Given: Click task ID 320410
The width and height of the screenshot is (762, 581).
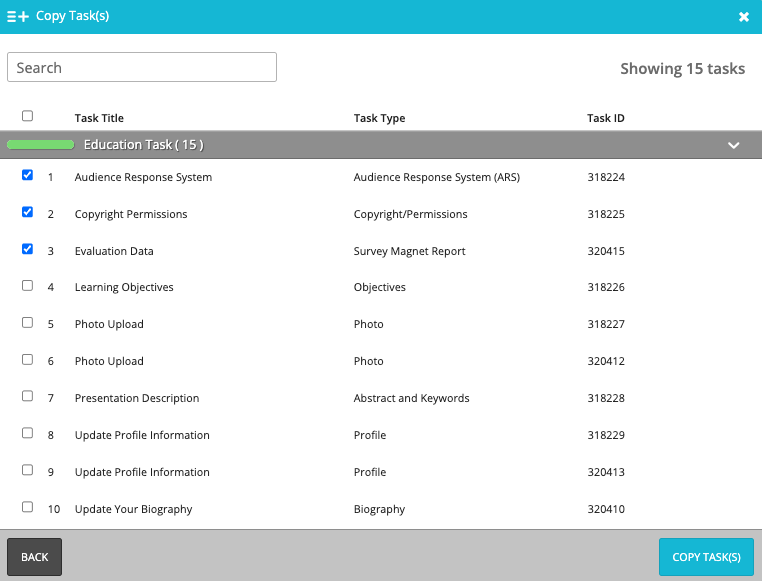Looking at the screenshot, I should click(606, 509).
